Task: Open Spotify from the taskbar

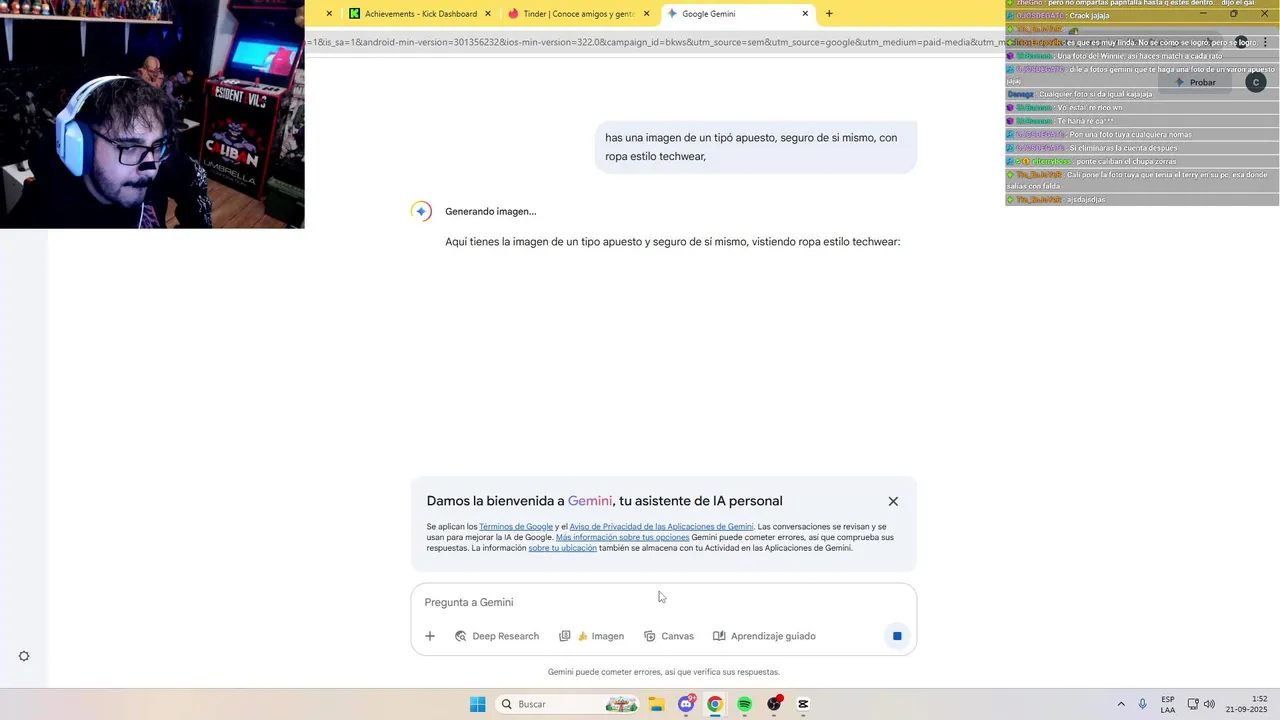Action: 744,704
